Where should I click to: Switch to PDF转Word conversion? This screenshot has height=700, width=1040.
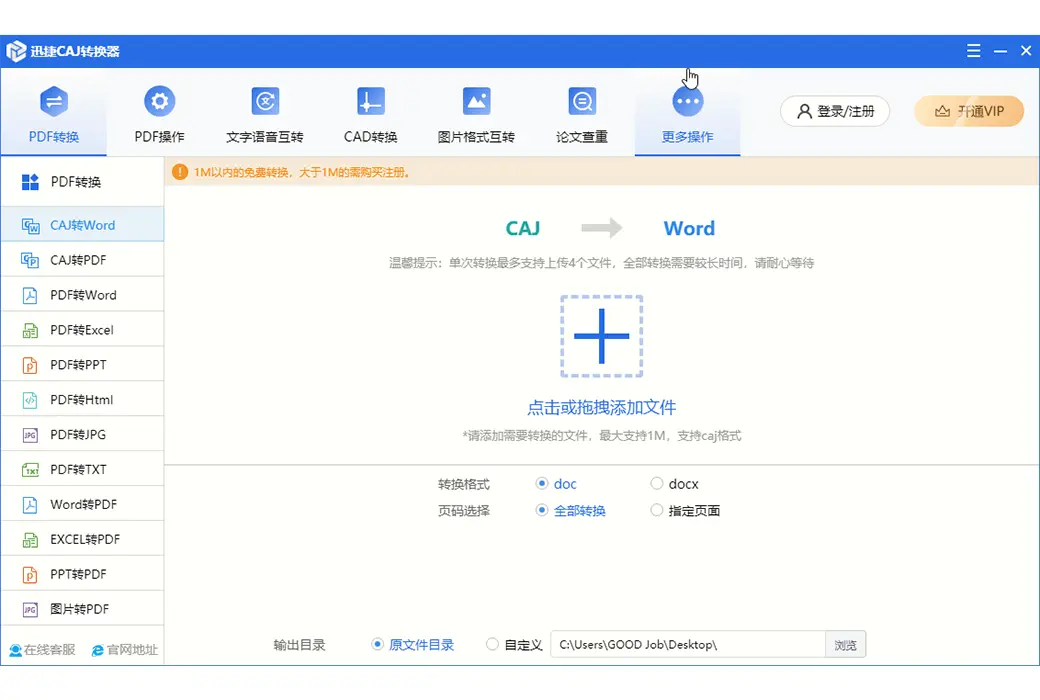(x=82, y=295)
